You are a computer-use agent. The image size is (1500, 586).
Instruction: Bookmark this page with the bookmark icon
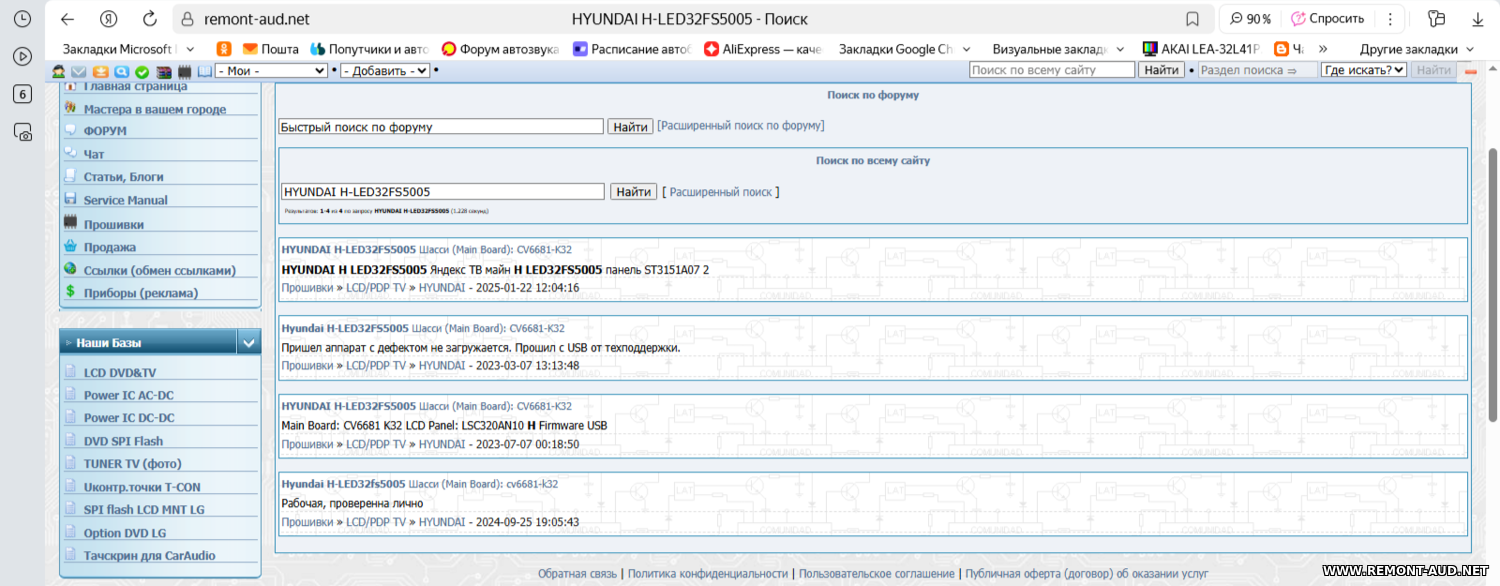[x=1192, y=19]
